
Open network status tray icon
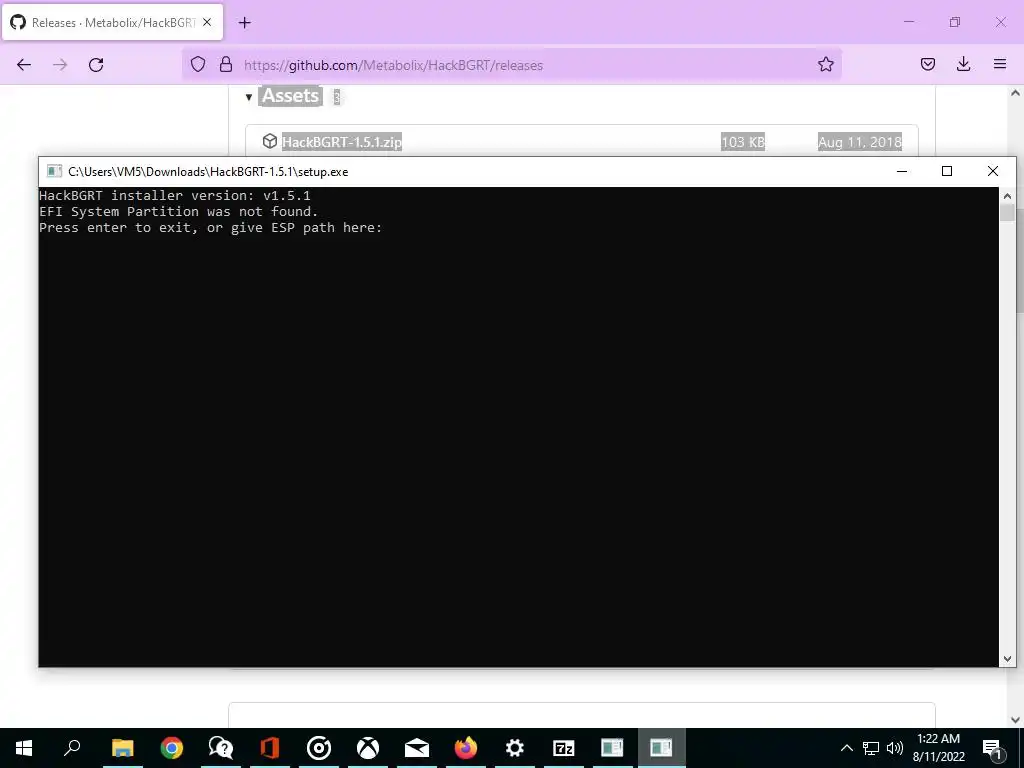pyautogui.click(x=871, y=748)
